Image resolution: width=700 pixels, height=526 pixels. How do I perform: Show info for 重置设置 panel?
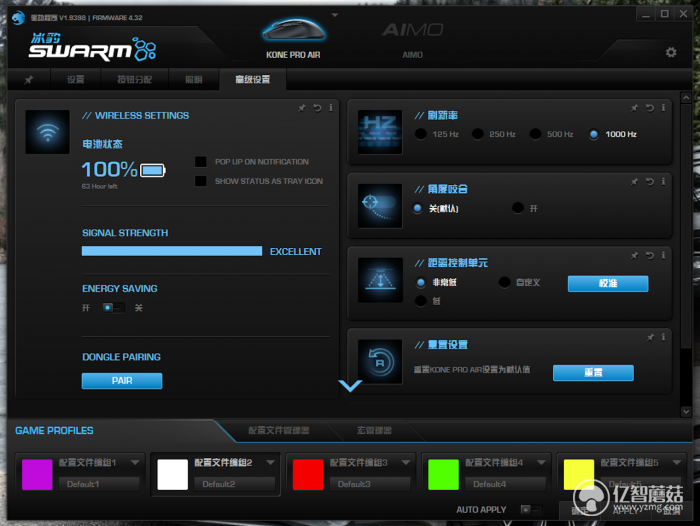pos(663,337)
